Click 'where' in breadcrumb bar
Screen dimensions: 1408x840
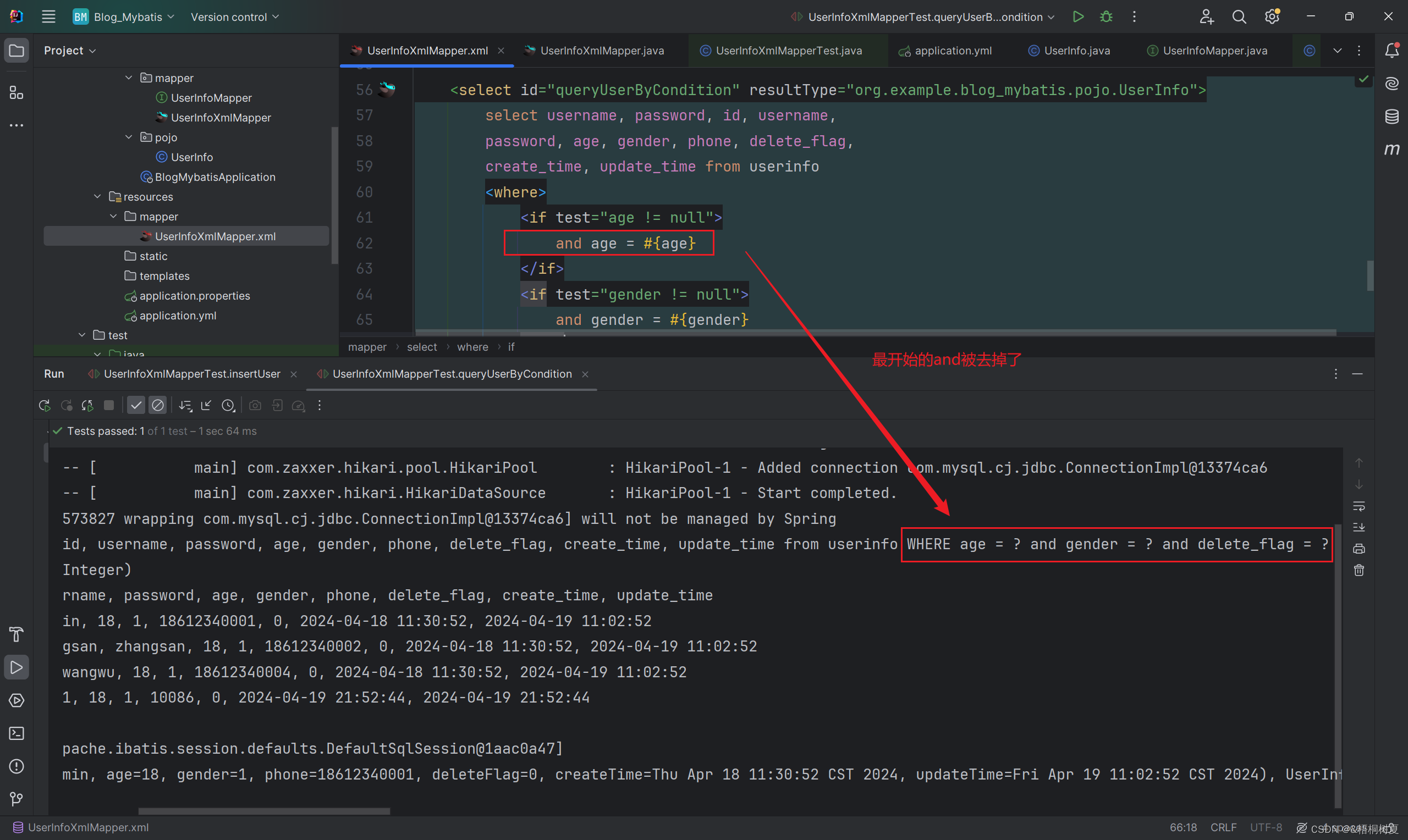[x=473, y=347]
